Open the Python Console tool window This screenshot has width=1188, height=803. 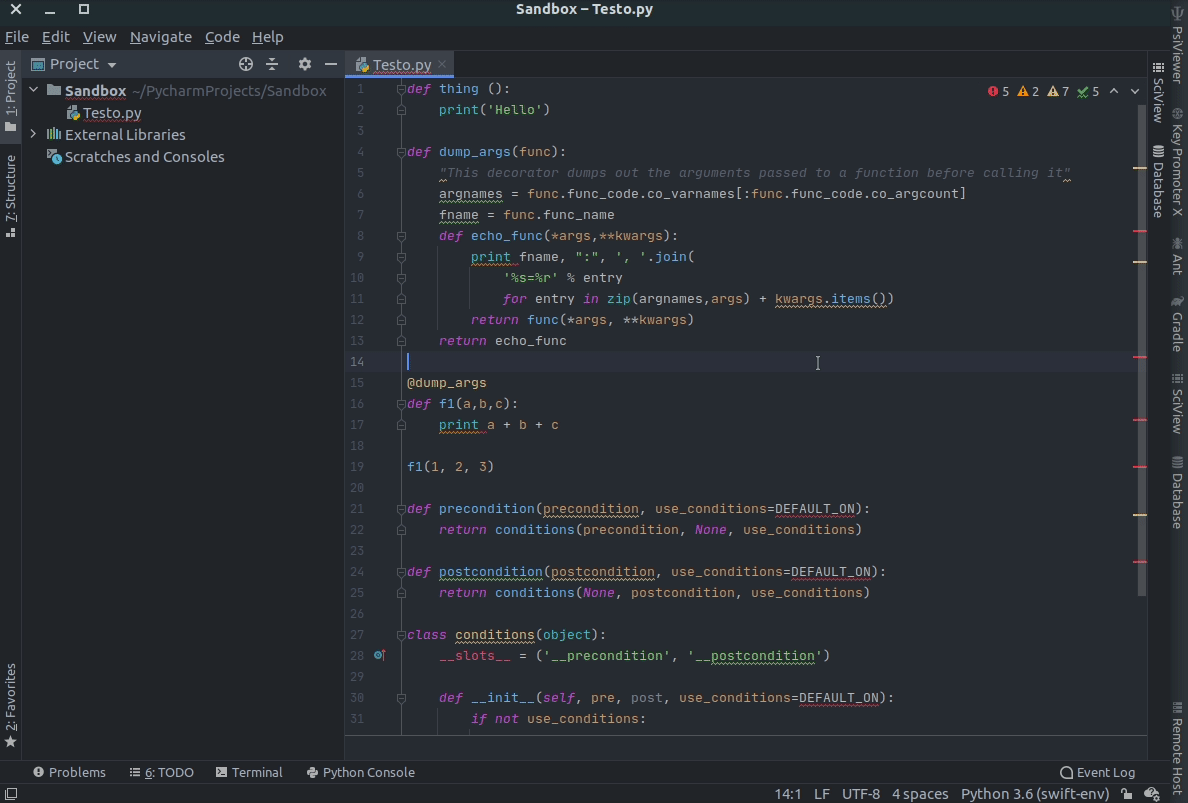pyautogui.click(x=361, y=772)
